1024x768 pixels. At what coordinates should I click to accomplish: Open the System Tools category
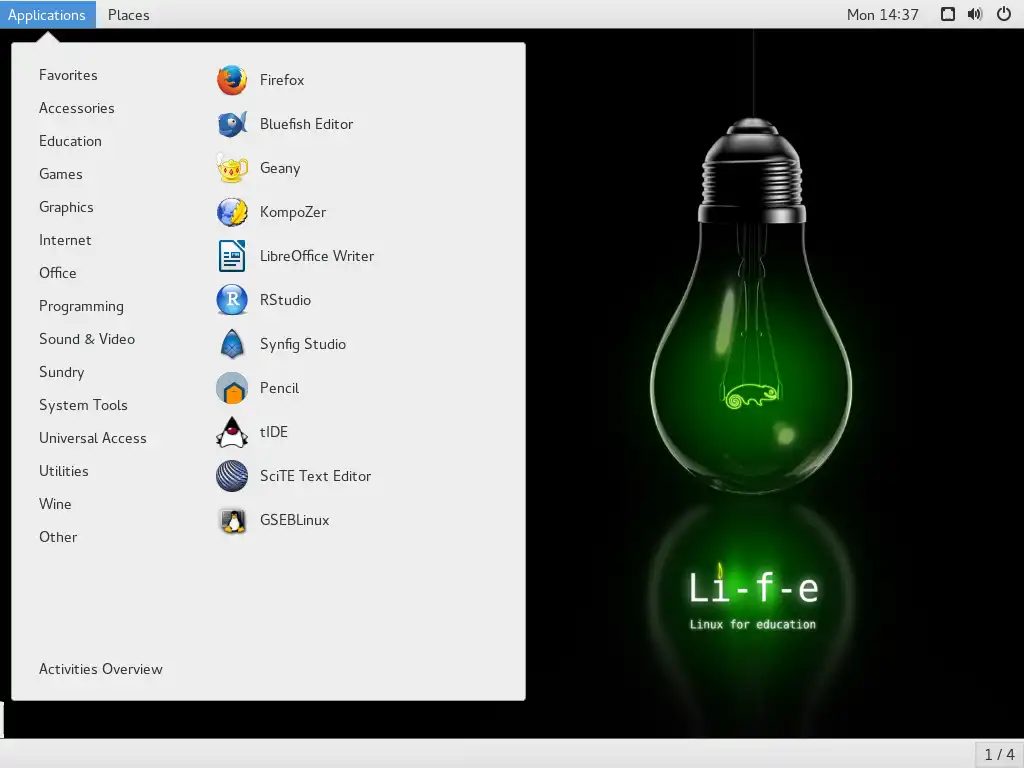pyautogui.click(x=83, y=405)
